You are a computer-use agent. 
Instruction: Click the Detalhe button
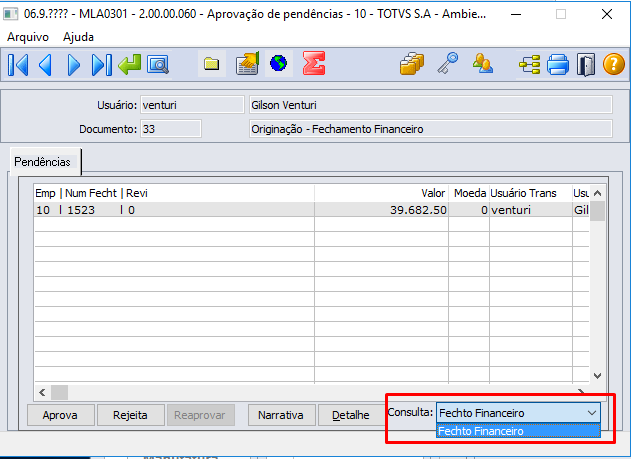pos(351,415)
